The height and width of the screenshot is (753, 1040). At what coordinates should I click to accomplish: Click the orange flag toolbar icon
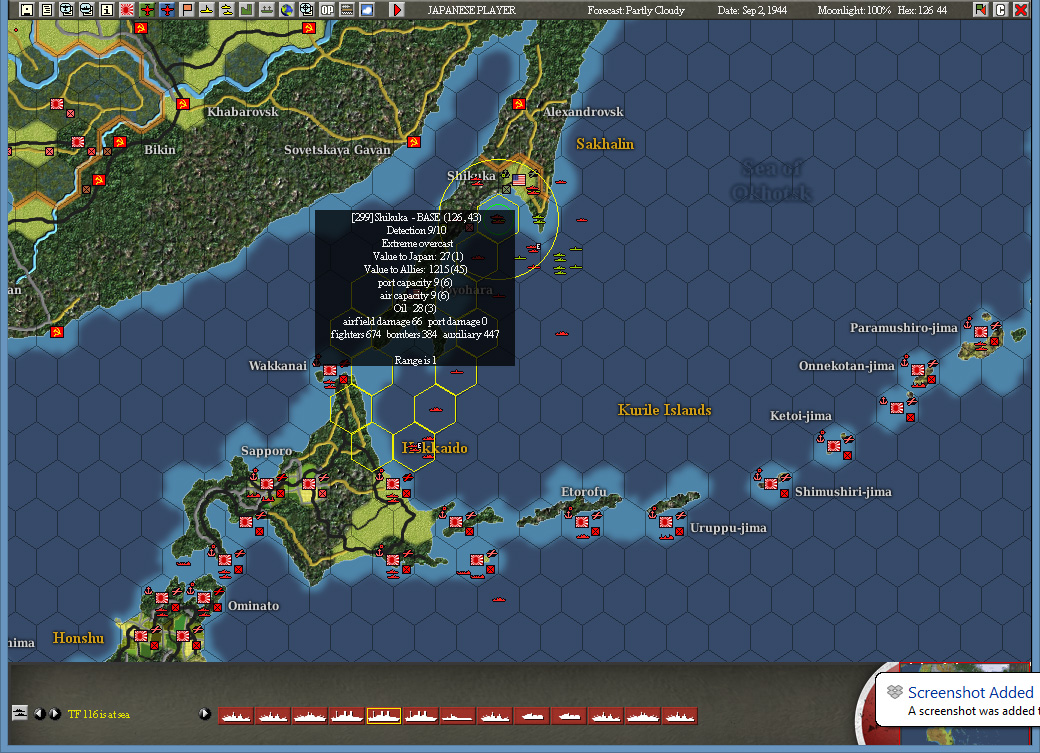tap(186, 10)
